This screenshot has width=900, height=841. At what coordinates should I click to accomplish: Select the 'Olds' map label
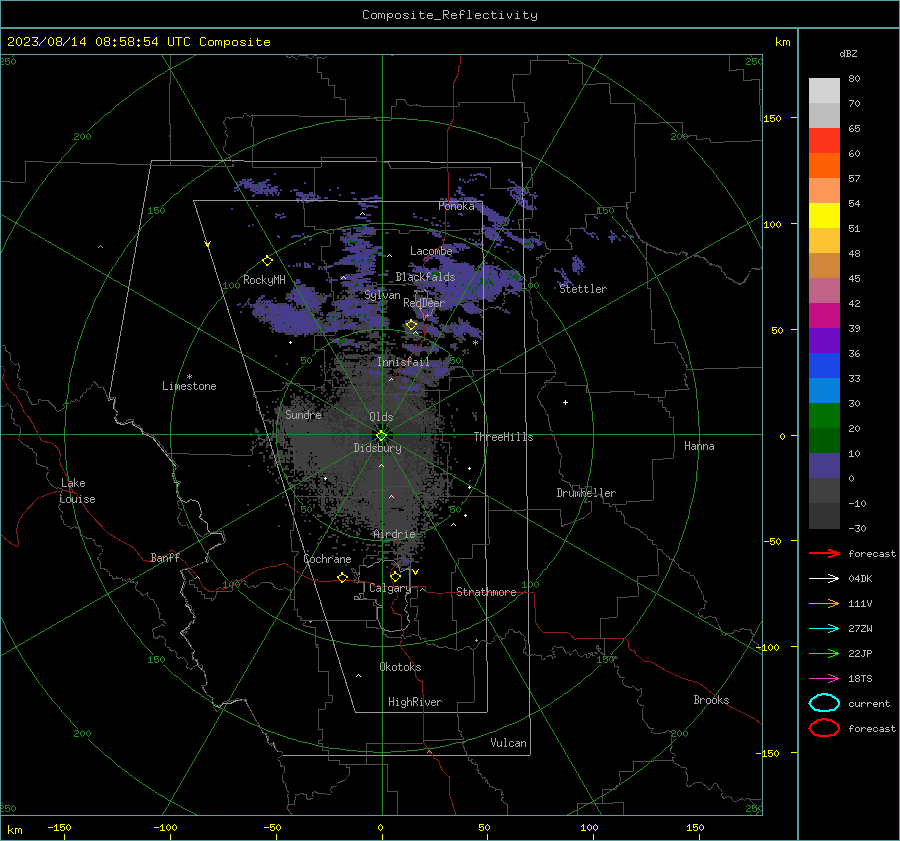point(381,417)
